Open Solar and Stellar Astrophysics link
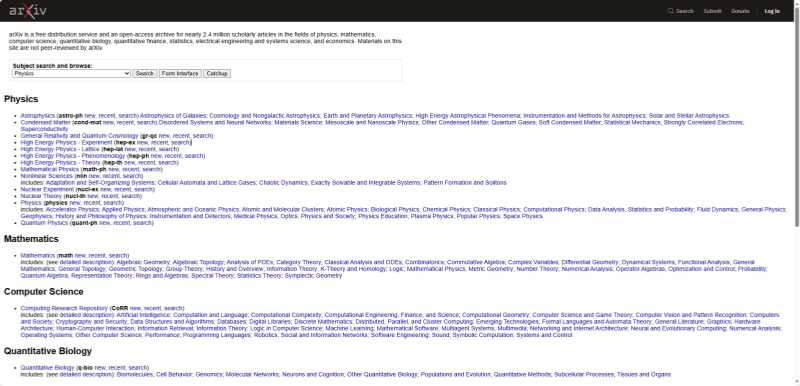 point(689,116)
